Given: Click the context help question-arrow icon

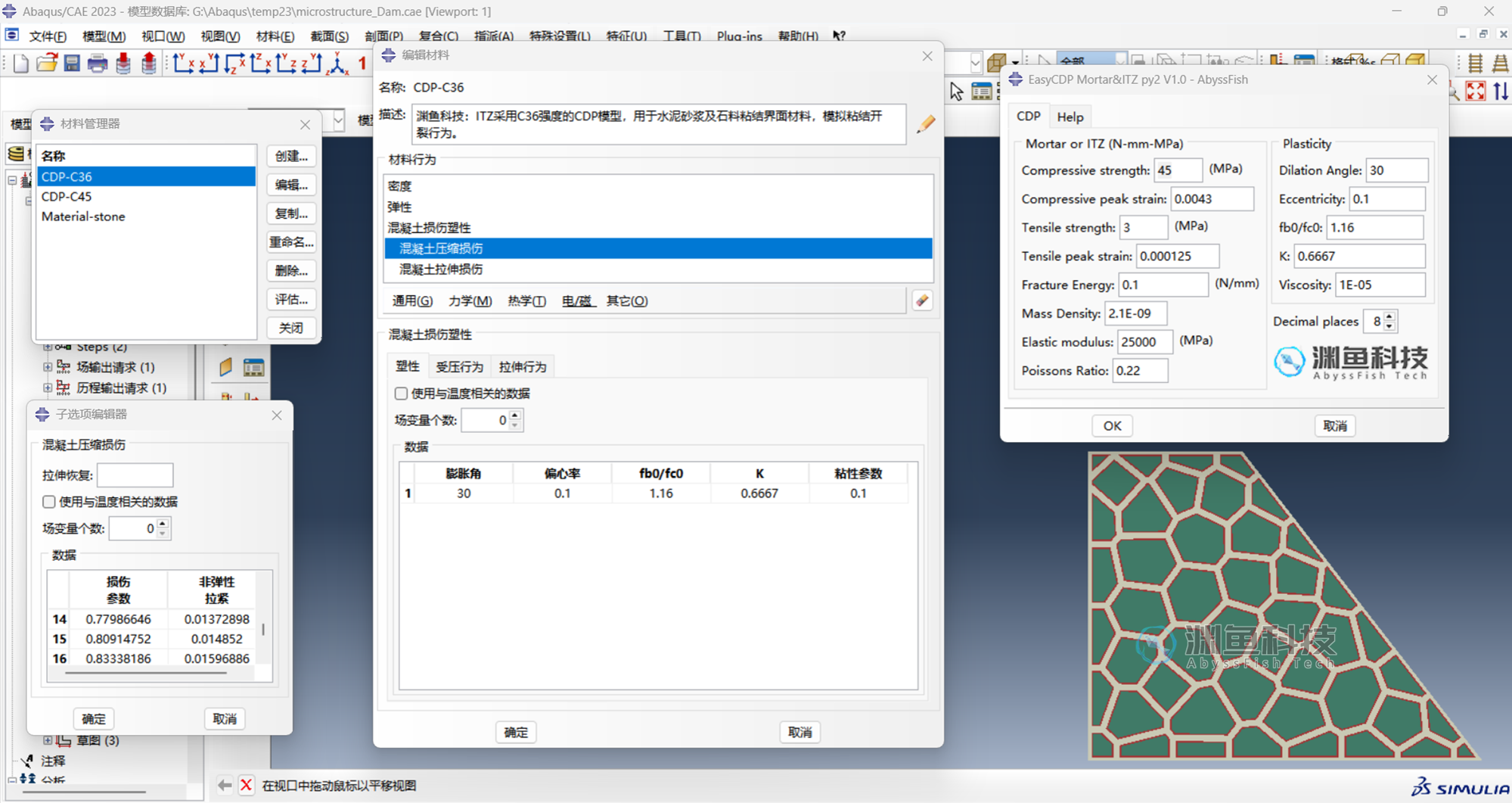Looking at the screenshot, I should pyautogui.click(x=839, y=36).
